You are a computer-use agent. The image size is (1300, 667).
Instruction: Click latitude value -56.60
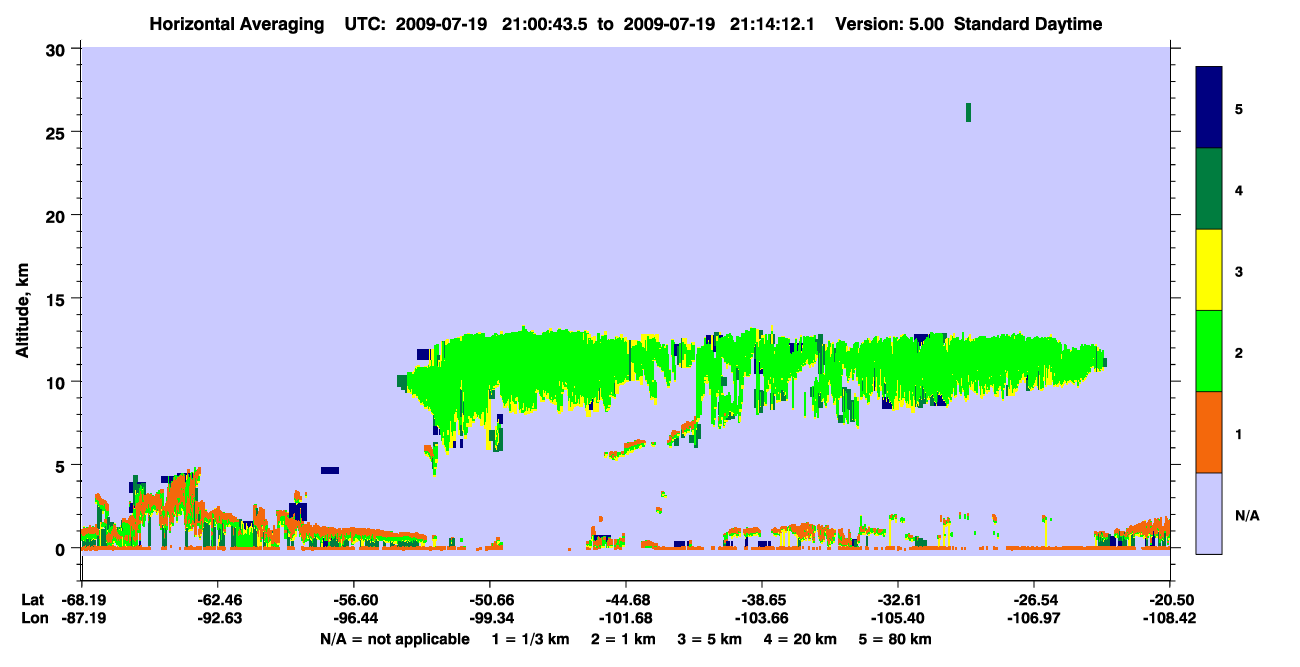(x=354, y=600)
